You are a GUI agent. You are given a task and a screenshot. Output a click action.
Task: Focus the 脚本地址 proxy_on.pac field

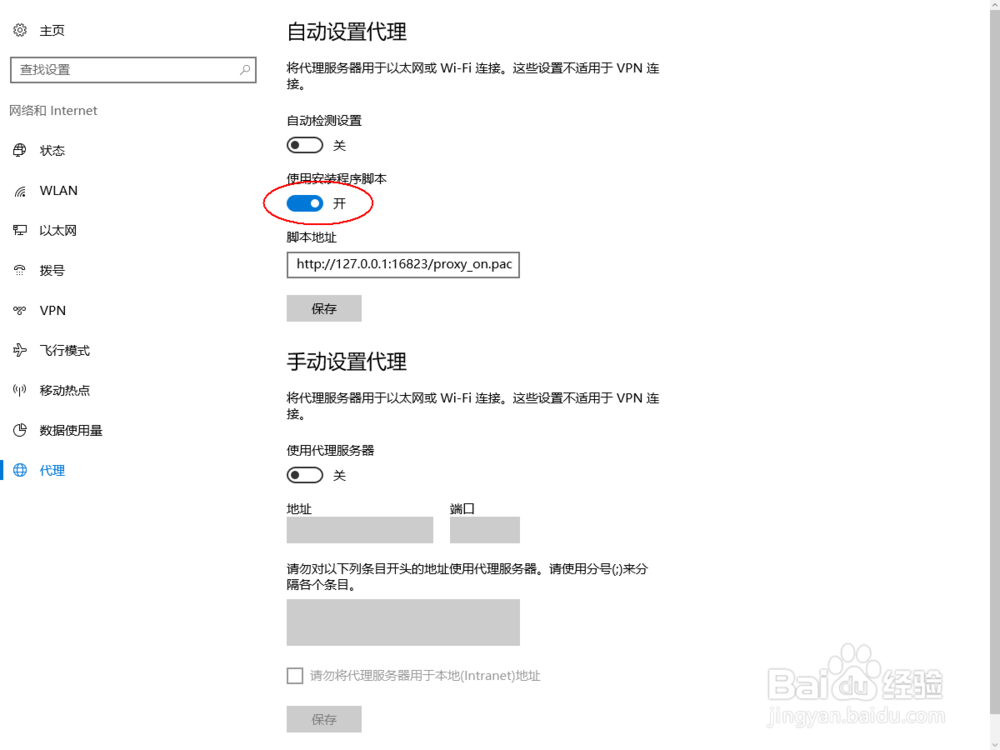click(x=403, y=265)
